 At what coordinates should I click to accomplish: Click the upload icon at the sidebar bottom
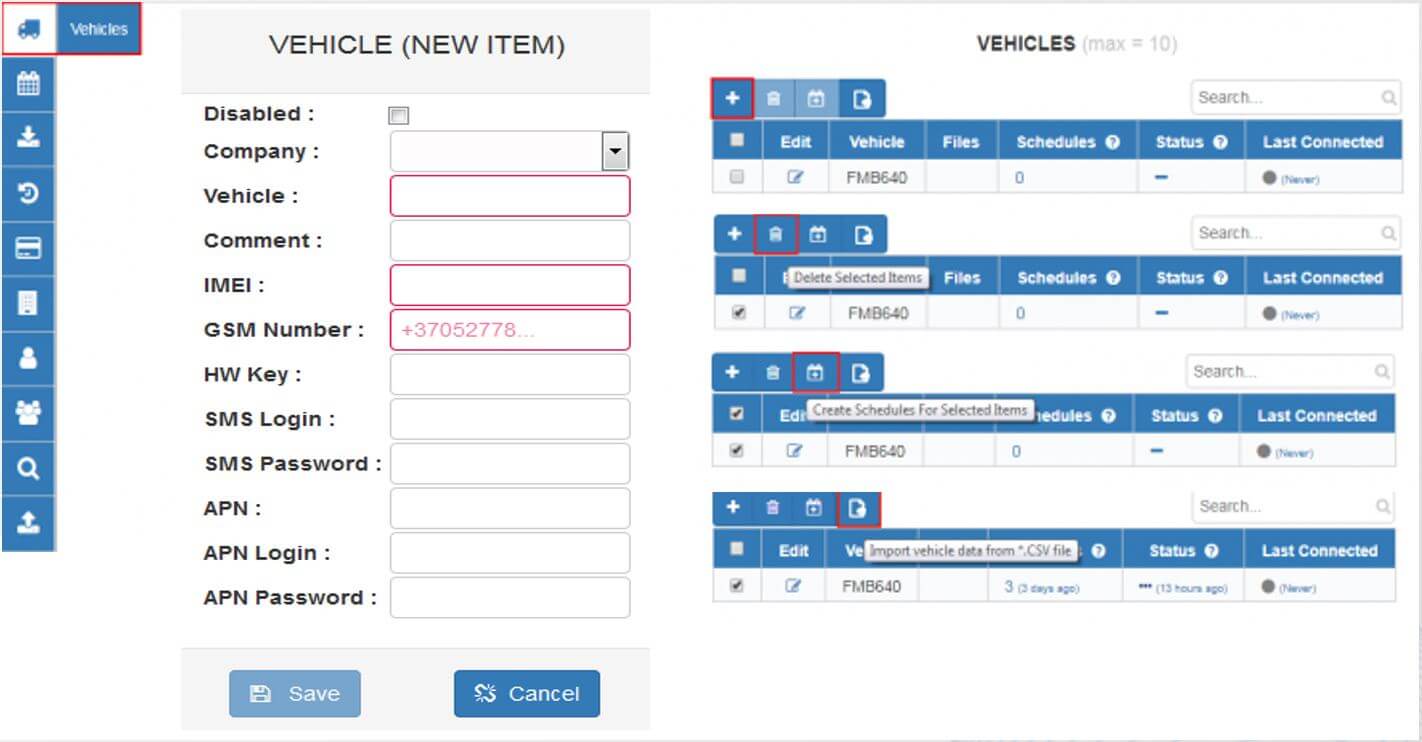[x=28, y=519]
